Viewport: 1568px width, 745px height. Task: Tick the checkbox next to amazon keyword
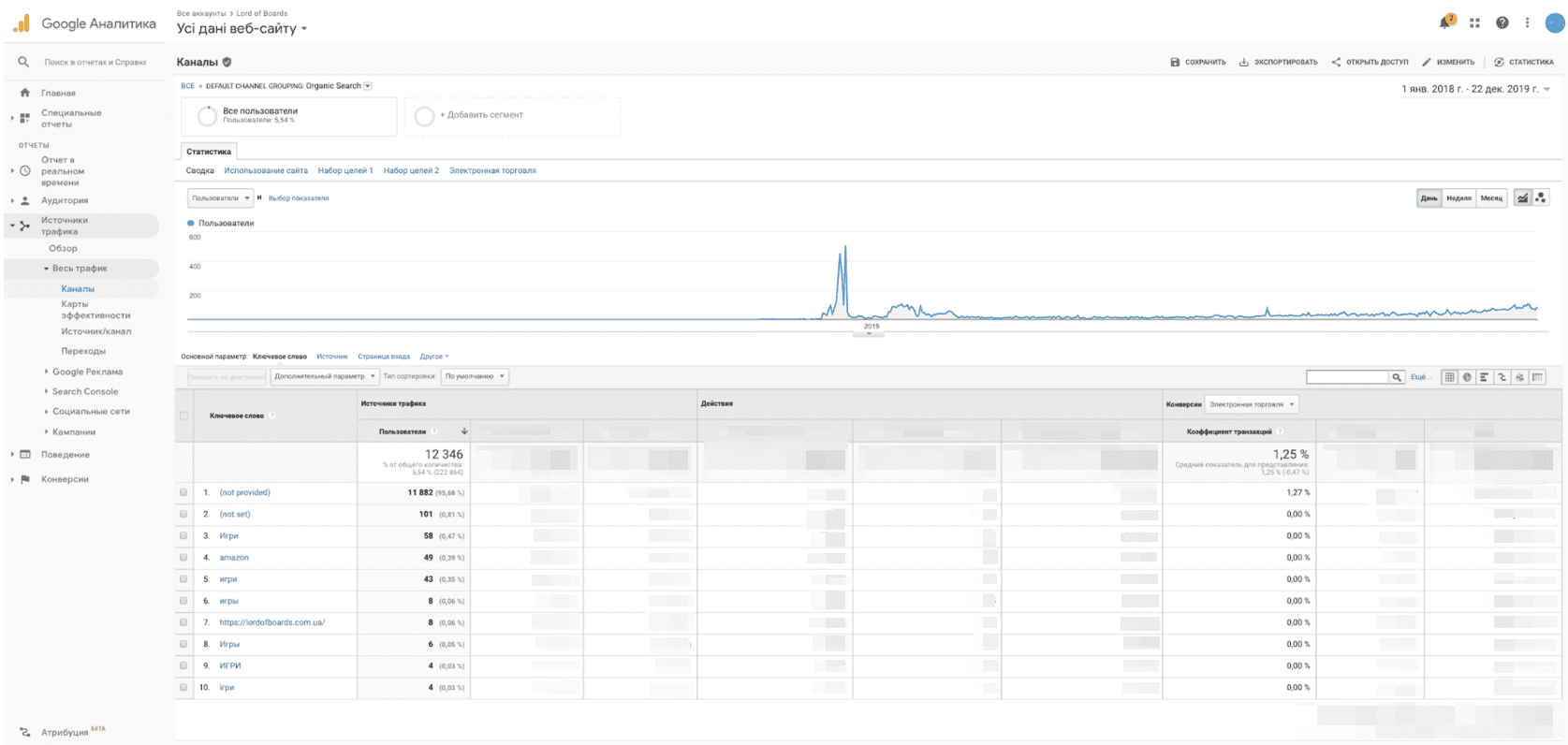(183, 557)
